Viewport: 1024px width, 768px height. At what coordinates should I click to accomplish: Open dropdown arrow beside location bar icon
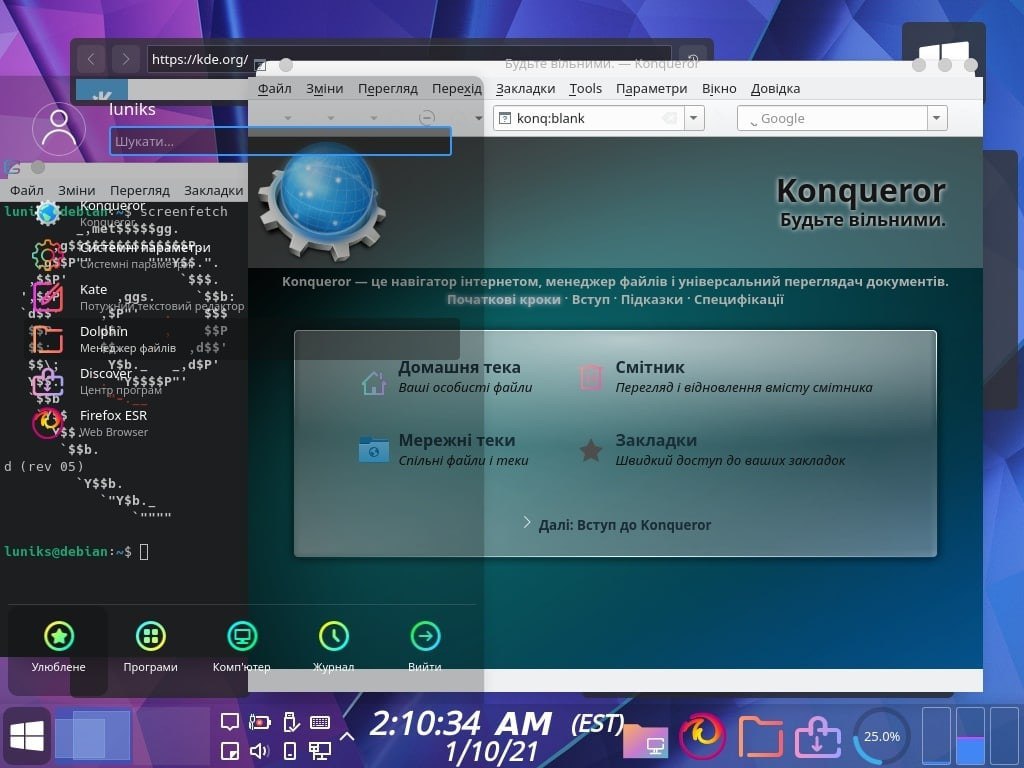pos(478,118)
